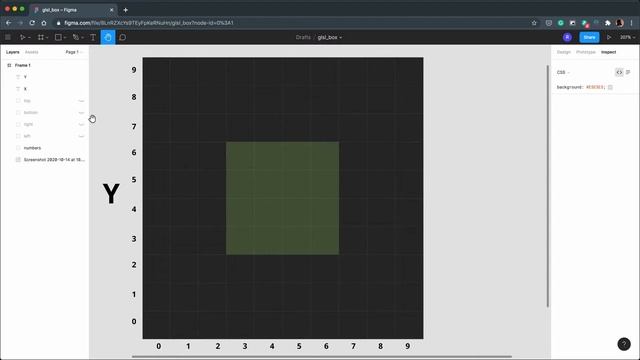Open Pen tool options dropdown arrow
640x360 pixels.
[82, 38]
